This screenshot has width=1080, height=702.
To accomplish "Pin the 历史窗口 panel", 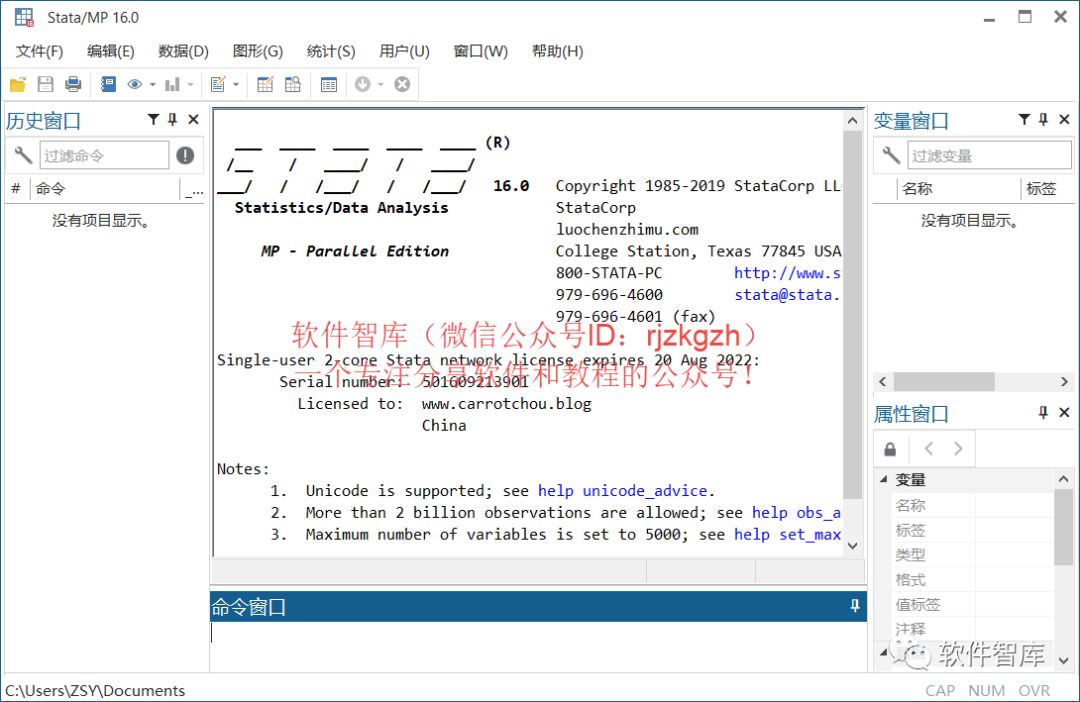I will (173, 120).
